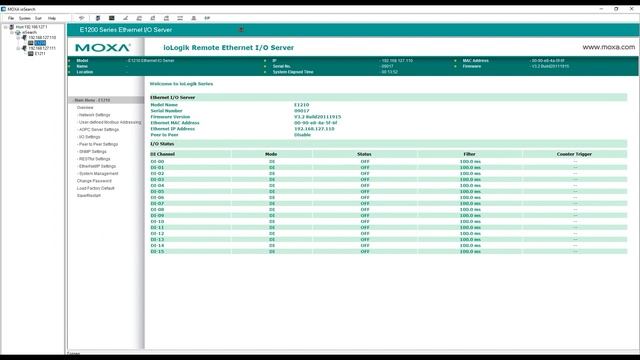Click www.moxa.com link

(x=609, y=47)
